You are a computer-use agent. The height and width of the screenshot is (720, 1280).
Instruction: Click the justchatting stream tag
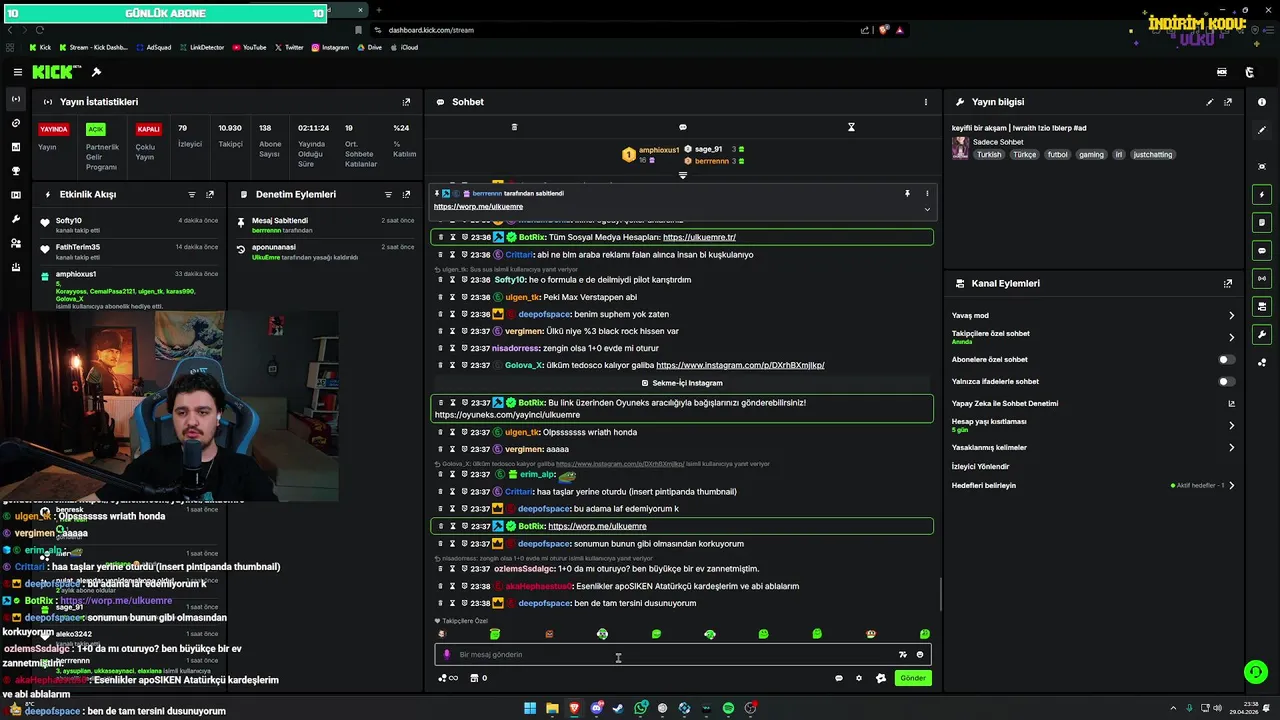[x=1152, y=155]
